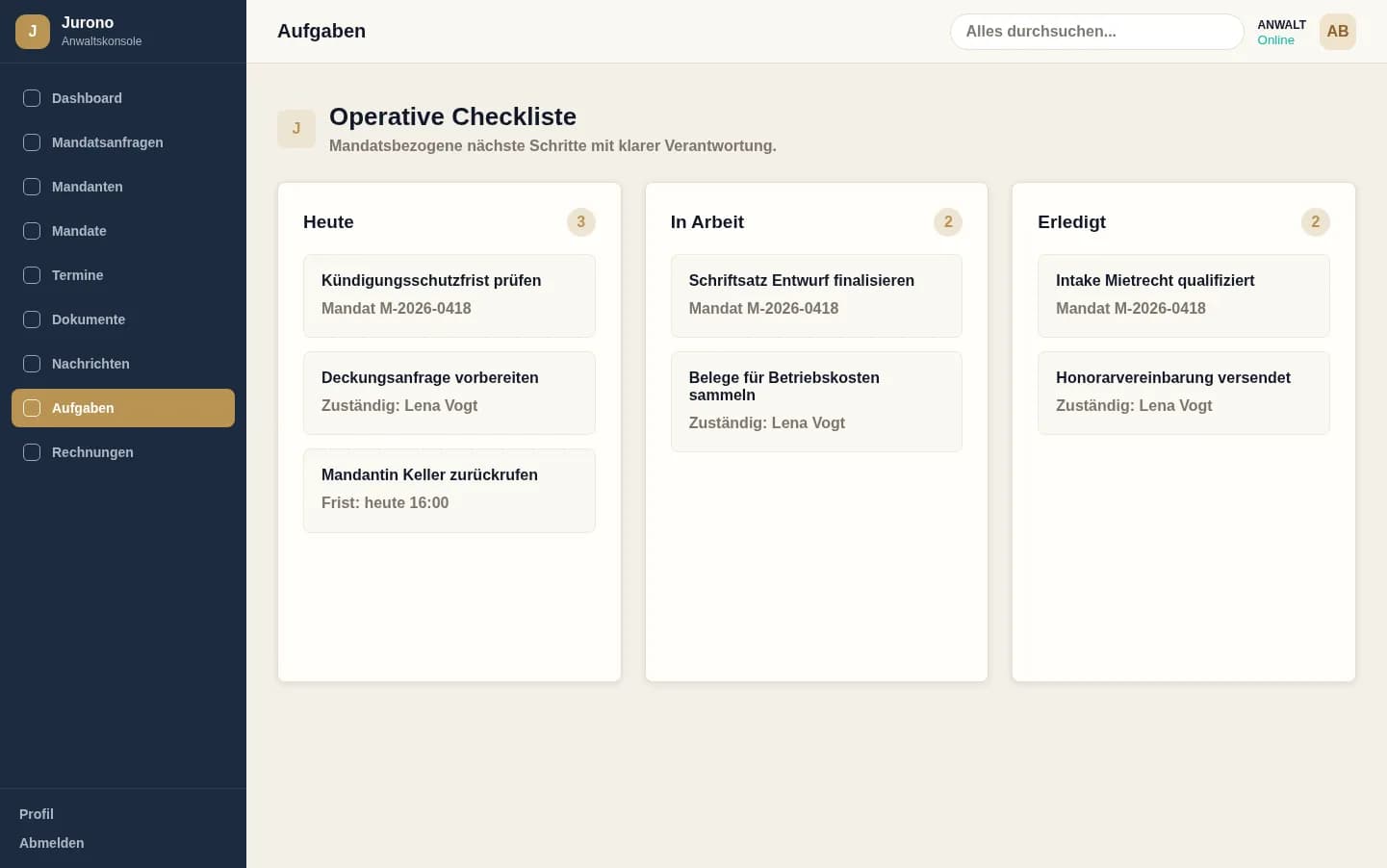
Task: Focus the Alles durchsuchen search field
Action: click(x=1096, y=32)
